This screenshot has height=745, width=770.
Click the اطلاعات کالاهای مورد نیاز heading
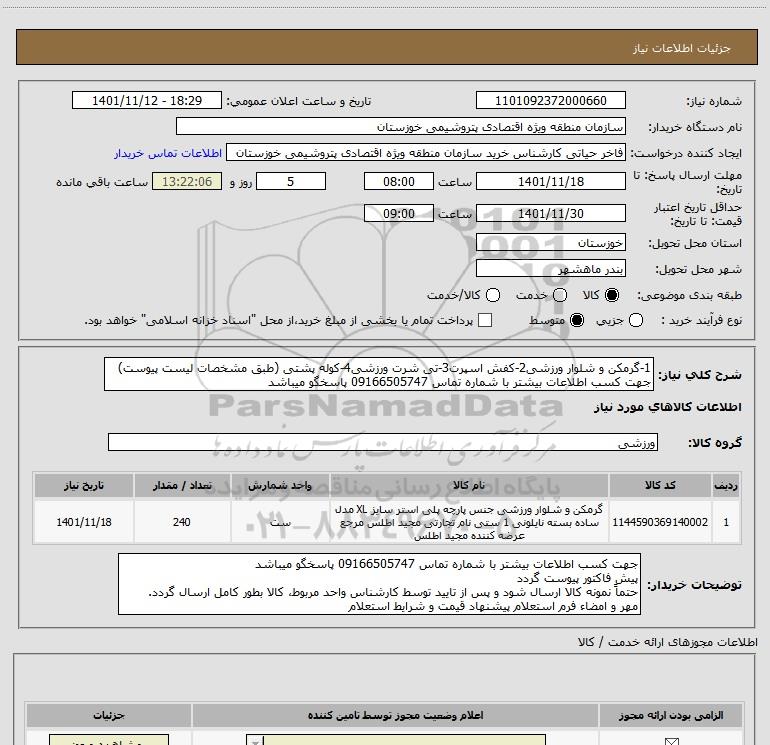click(x=667, y=407)
